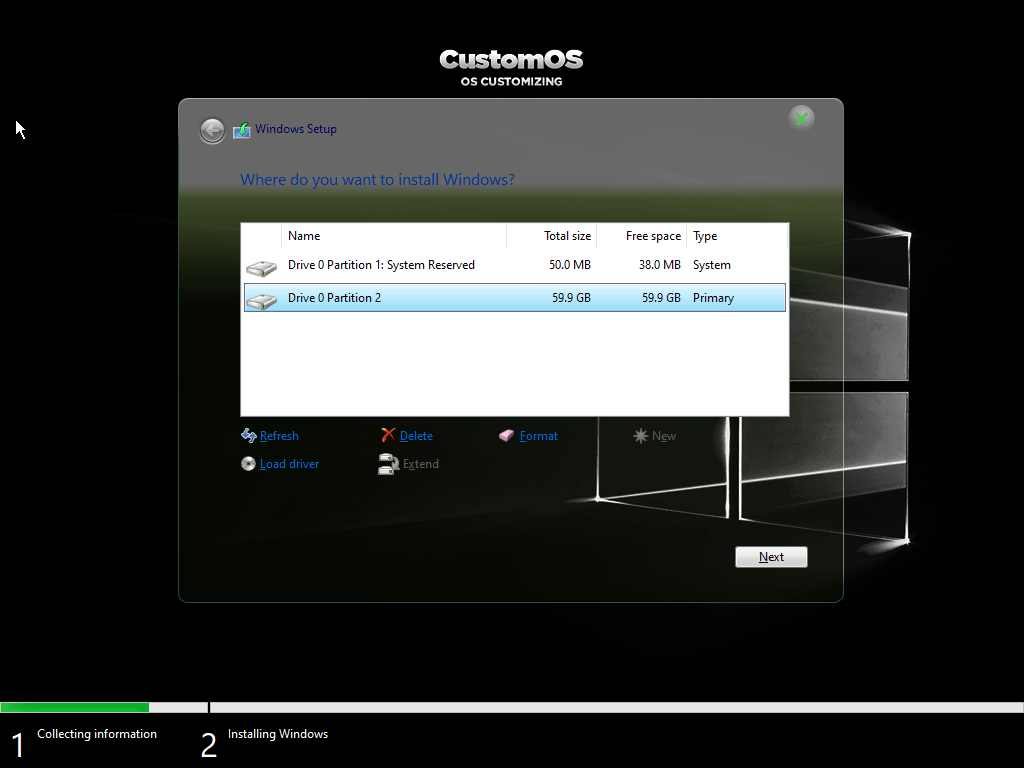Screen dimensions: 1024x768
Task: Click the Windows Setup title icon
Action: (x=241, y=130)
